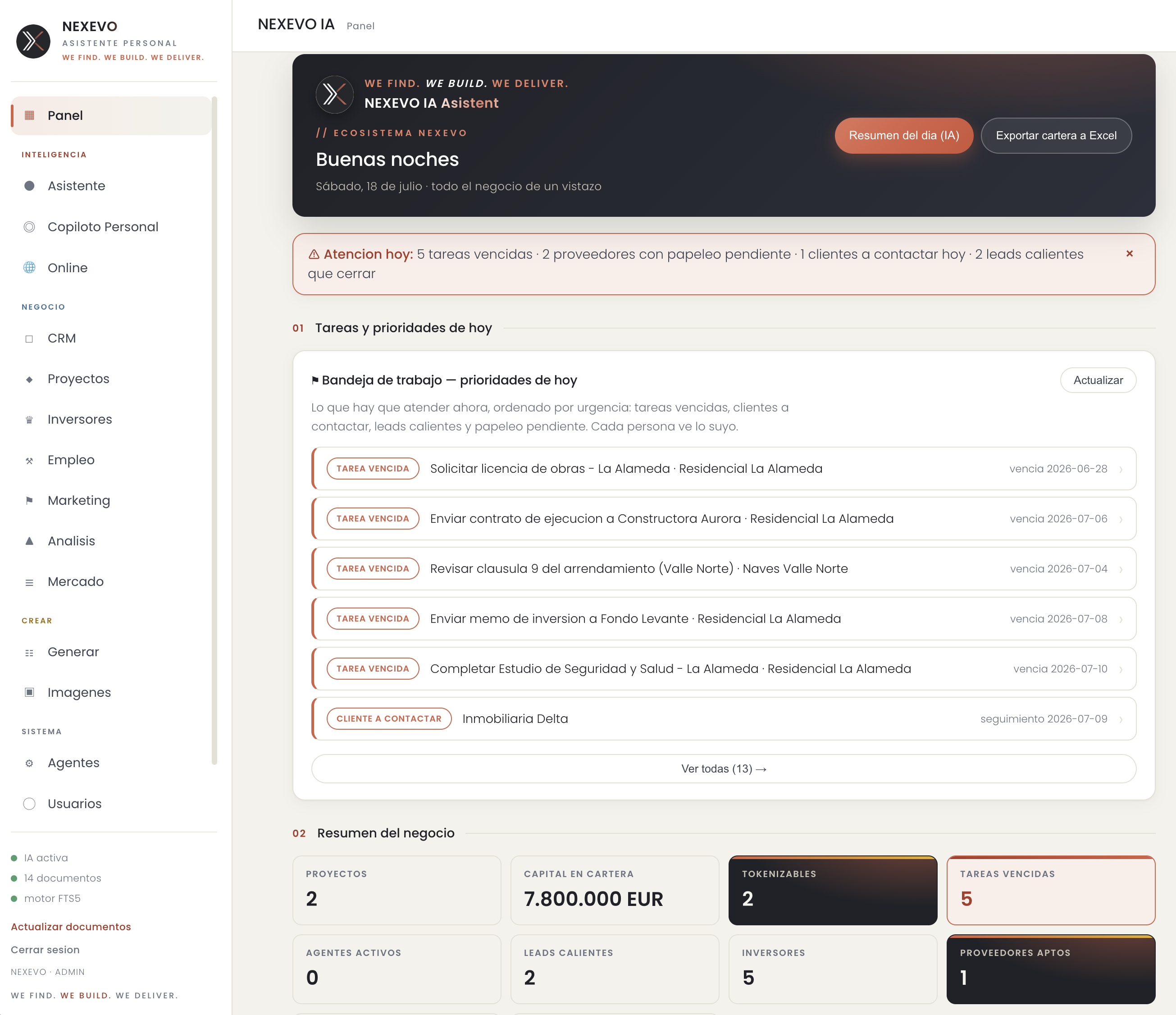The height and width of the screenshot is (1015, 1176).
Task: Click the Copiloto Personal ring icon
Action: coord(30,227)
